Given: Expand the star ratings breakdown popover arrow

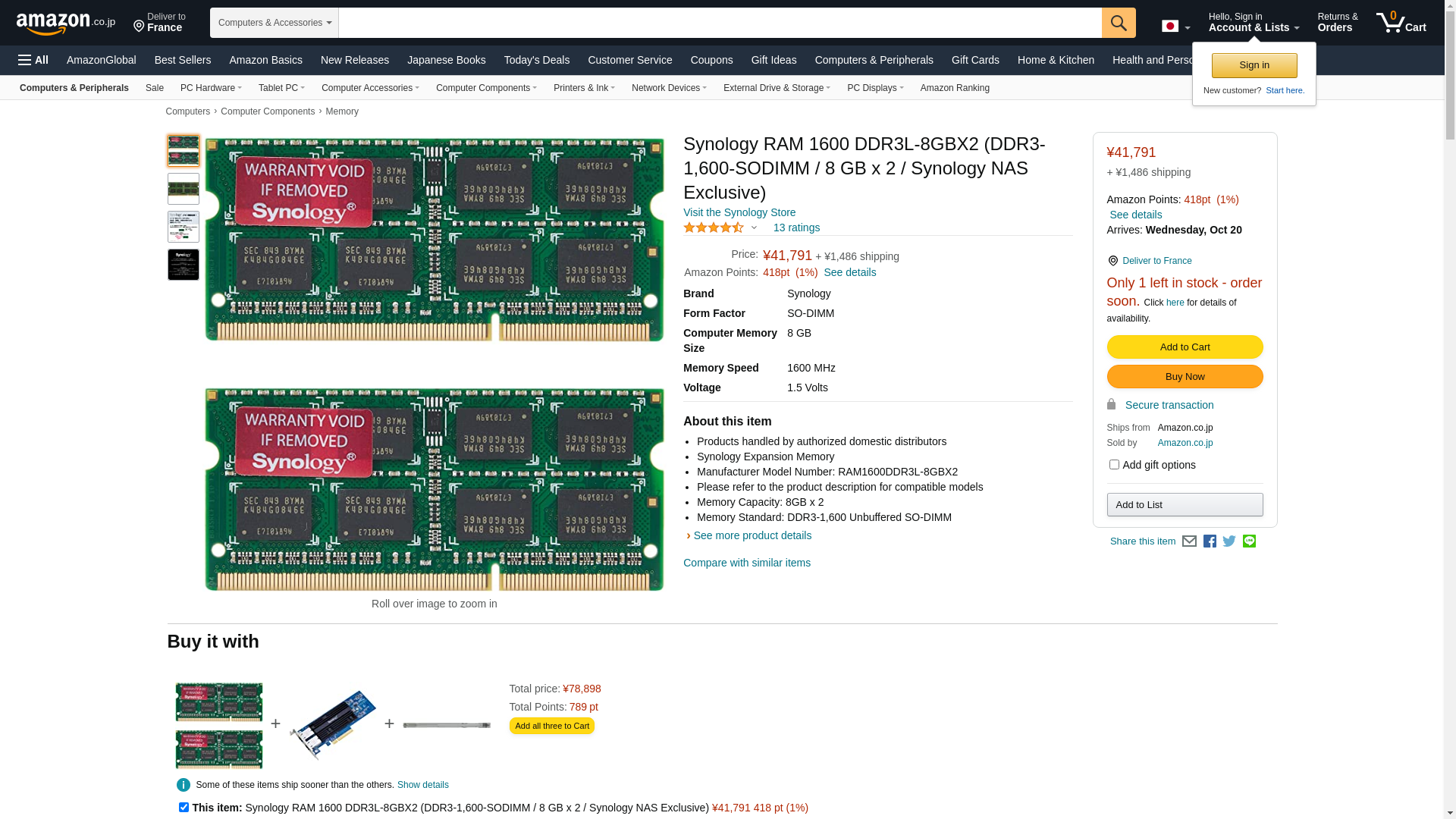Looking at the screenshot, I should tap(754, 228).
